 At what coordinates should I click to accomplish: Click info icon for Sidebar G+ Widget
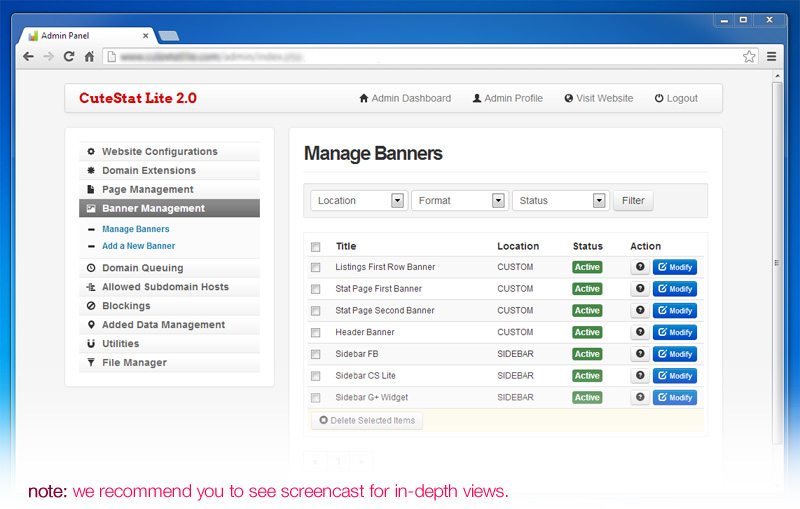click(640, 397)
